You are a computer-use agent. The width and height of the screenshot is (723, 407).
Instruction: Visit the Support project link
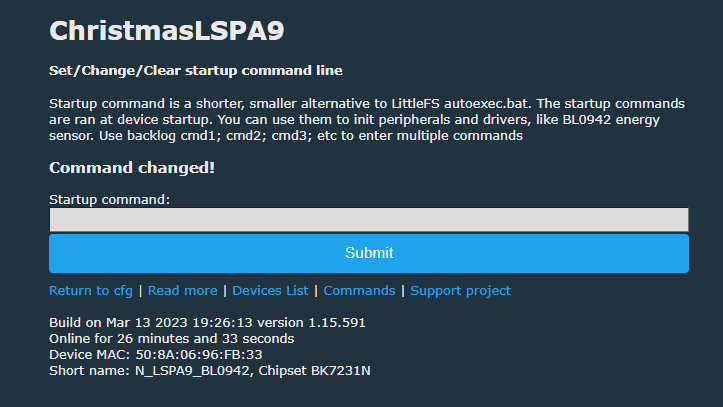pos(460,290)
